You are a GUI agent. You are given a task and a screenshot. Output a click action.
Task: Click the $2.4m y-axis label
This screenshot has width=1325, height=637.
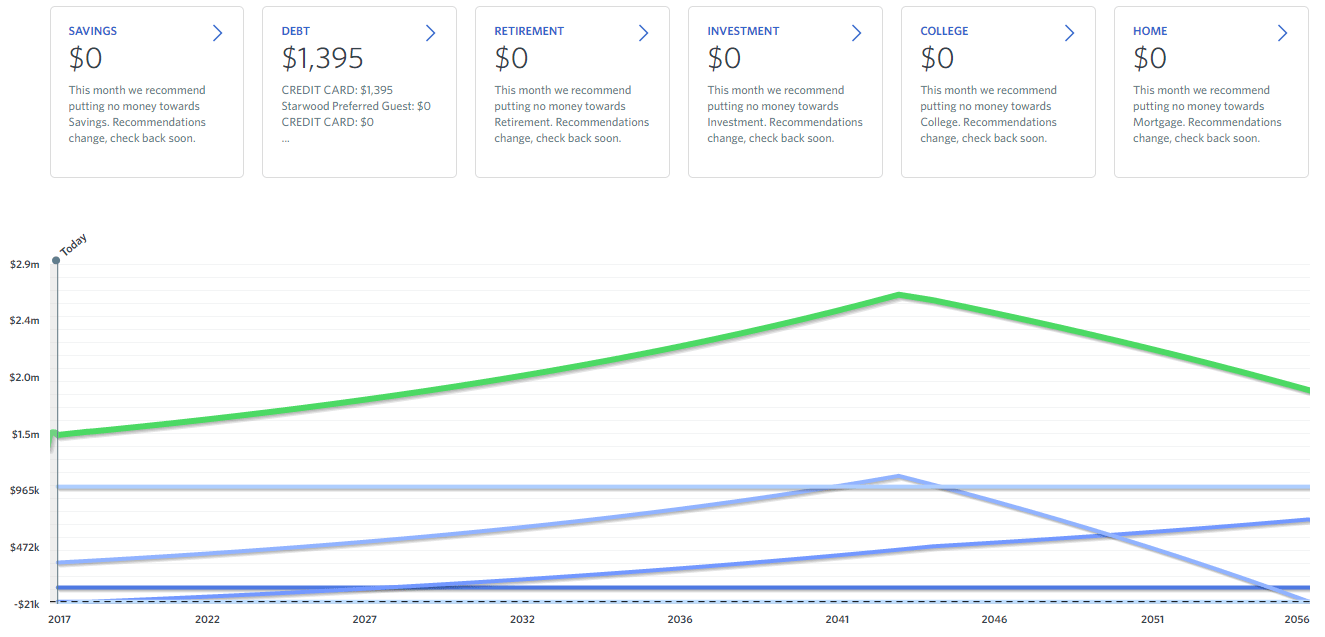click(x=25, y=321)
